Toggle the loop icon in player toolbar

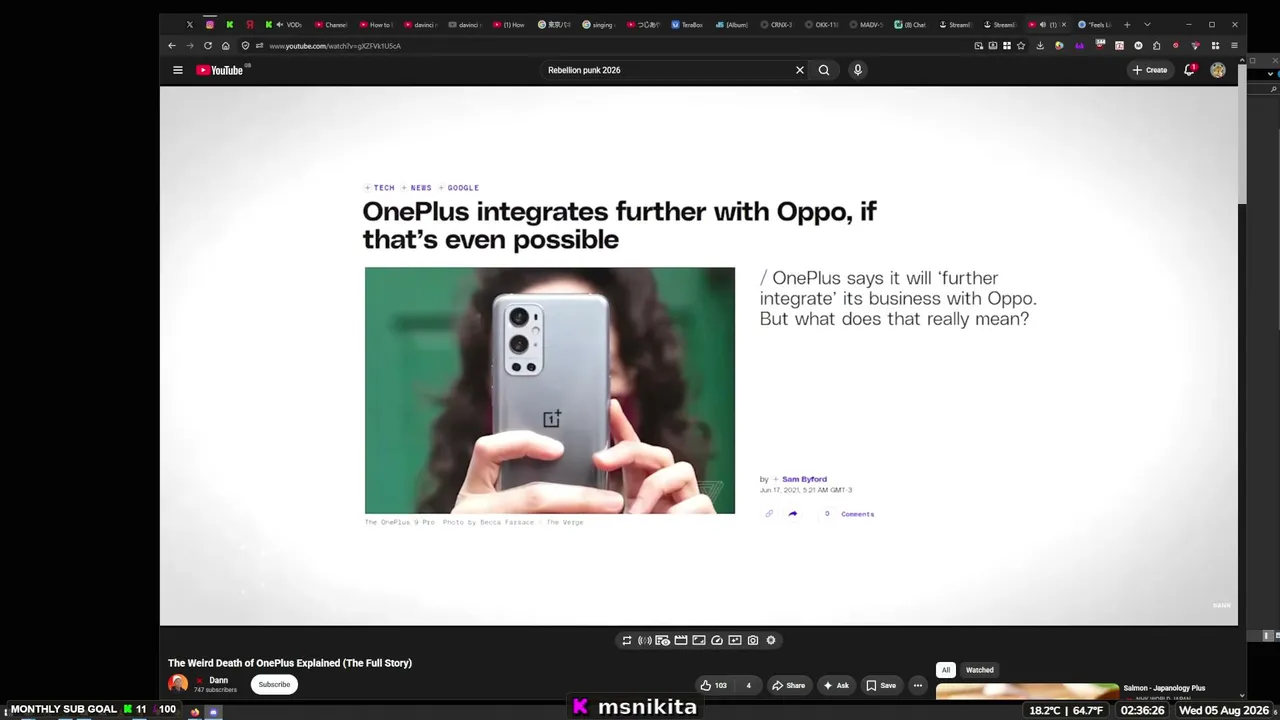pos(627,641)
